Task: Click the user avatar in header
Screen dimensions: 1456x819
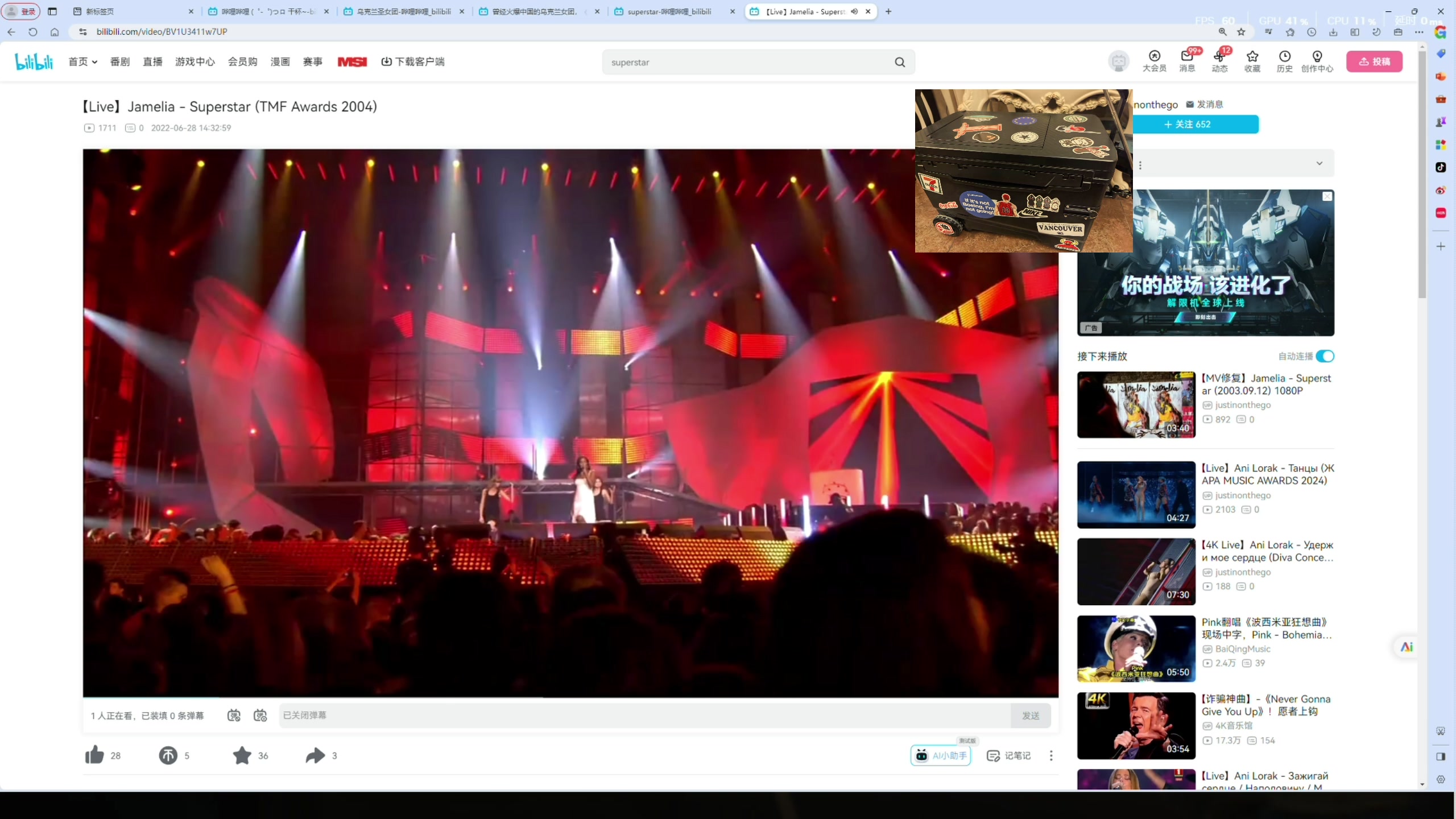Action: [x=1118, y=61]
